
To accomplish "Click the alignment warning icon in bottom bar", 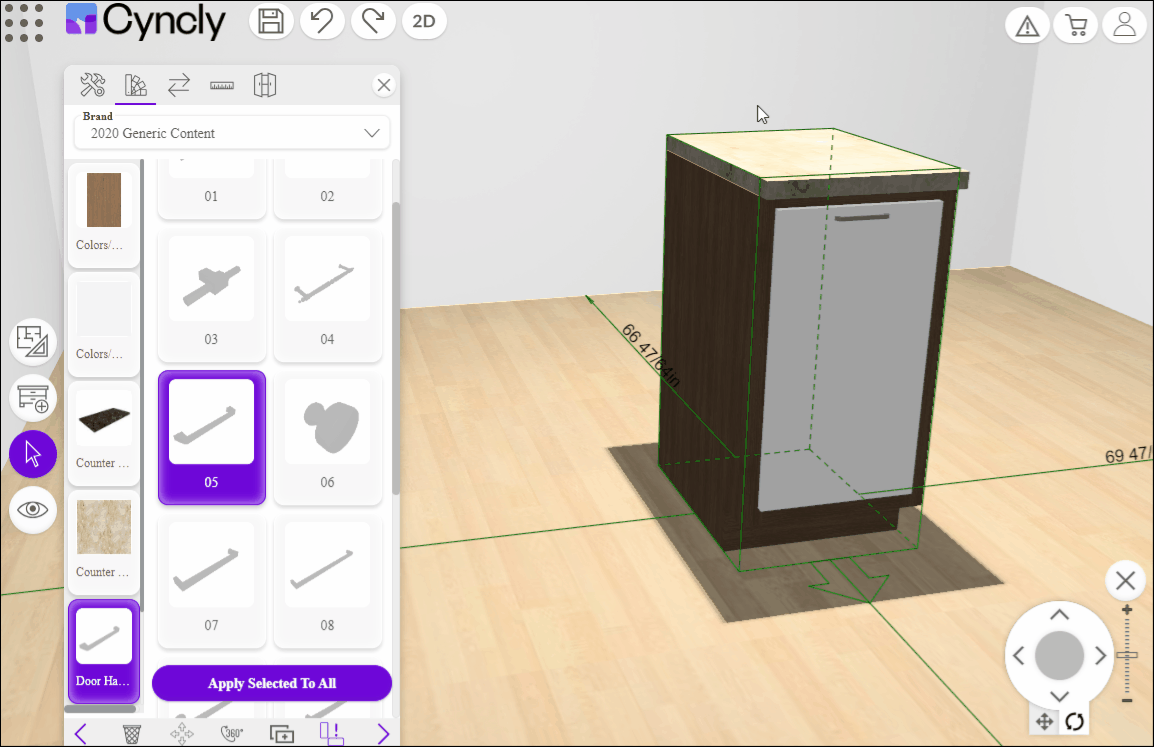I will pos(331,733).
